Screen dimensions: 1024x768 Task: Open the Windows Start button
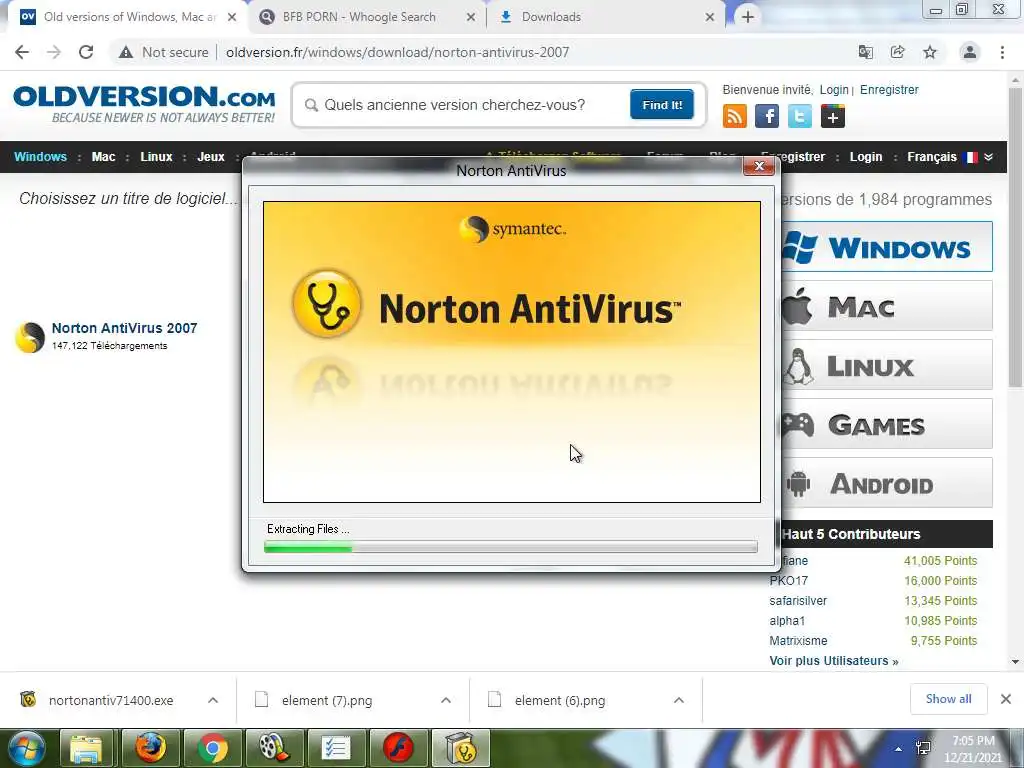pyautogui.click(x=26, y=748)
